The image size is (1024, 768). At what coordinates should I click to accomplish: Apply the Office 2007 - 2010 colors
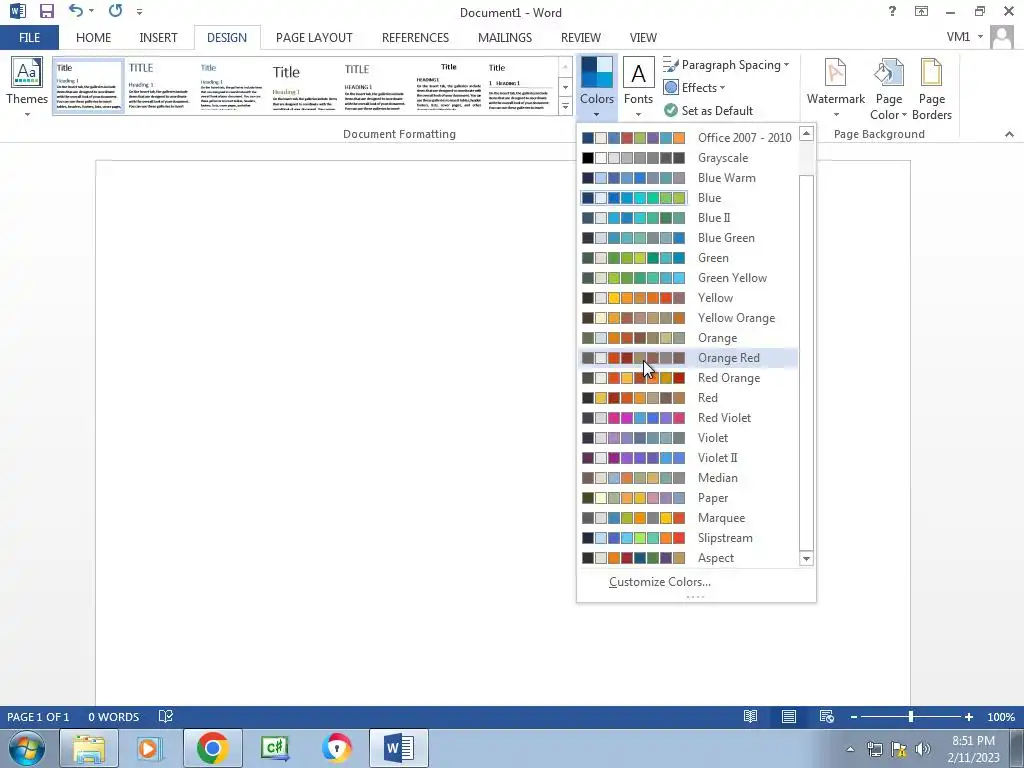tap(688, 138)
